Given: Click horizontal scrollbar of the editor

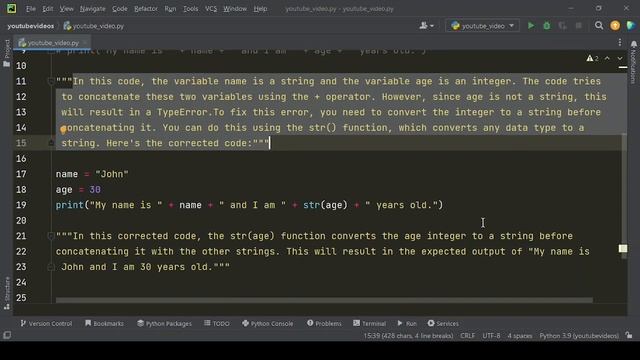Looking at the screenshot, I should tap(324, 300).
